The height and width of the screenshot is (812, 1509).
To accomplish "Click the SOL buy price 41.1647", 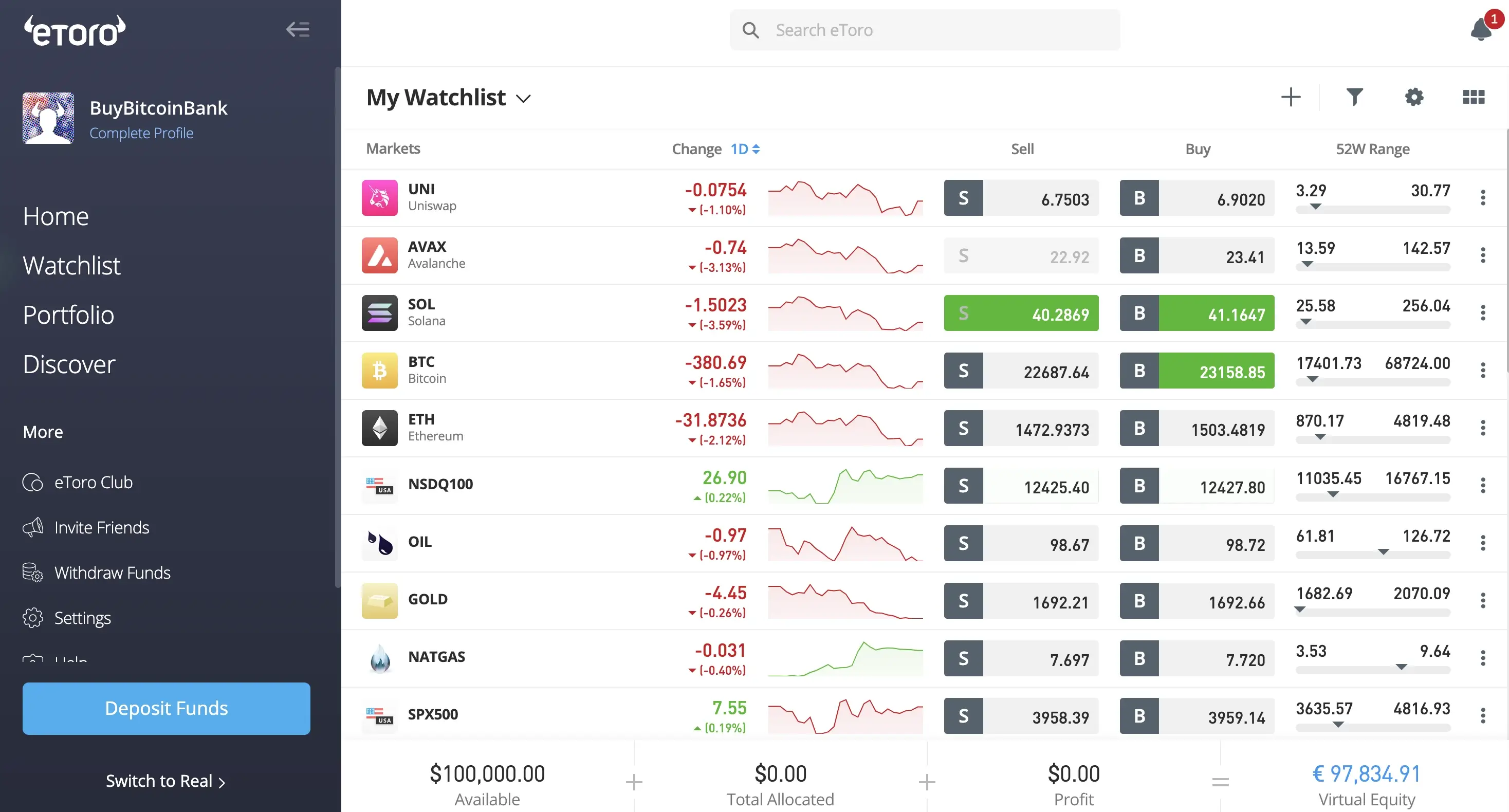I will (1216, 313).
